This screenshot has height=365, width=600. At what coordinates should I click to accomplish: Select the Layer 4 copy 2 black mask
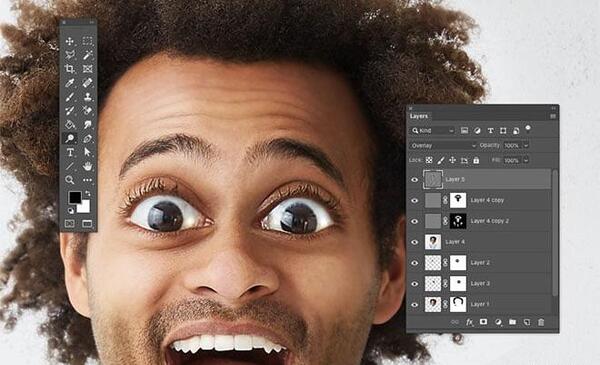point(458,221)
